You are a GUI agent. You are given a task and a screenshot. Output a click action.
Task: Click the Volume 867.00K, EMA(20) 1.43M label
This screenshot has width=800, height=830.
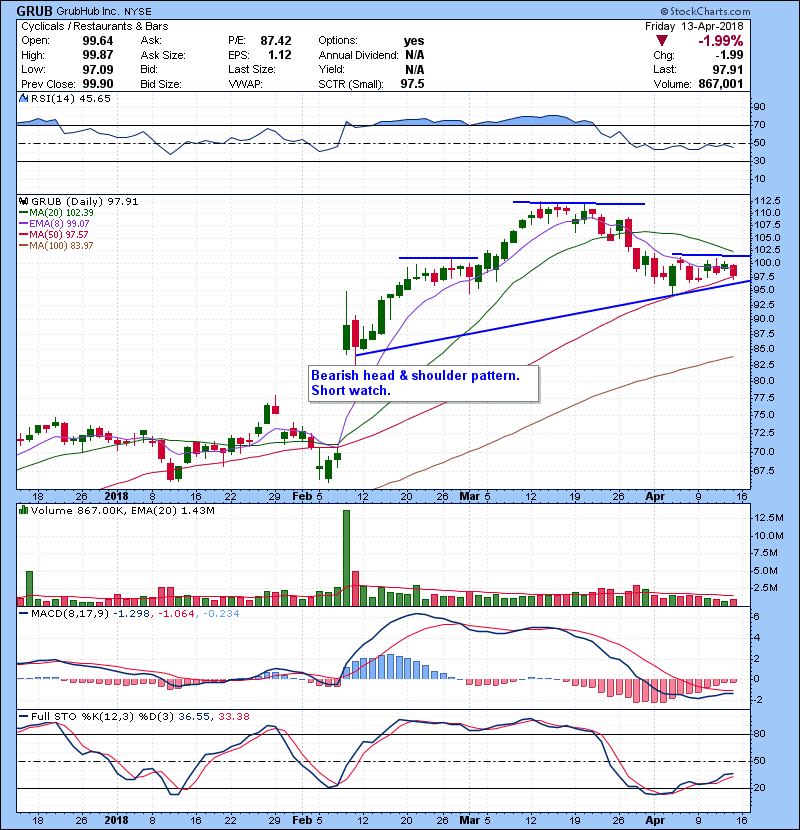[123, 510]
